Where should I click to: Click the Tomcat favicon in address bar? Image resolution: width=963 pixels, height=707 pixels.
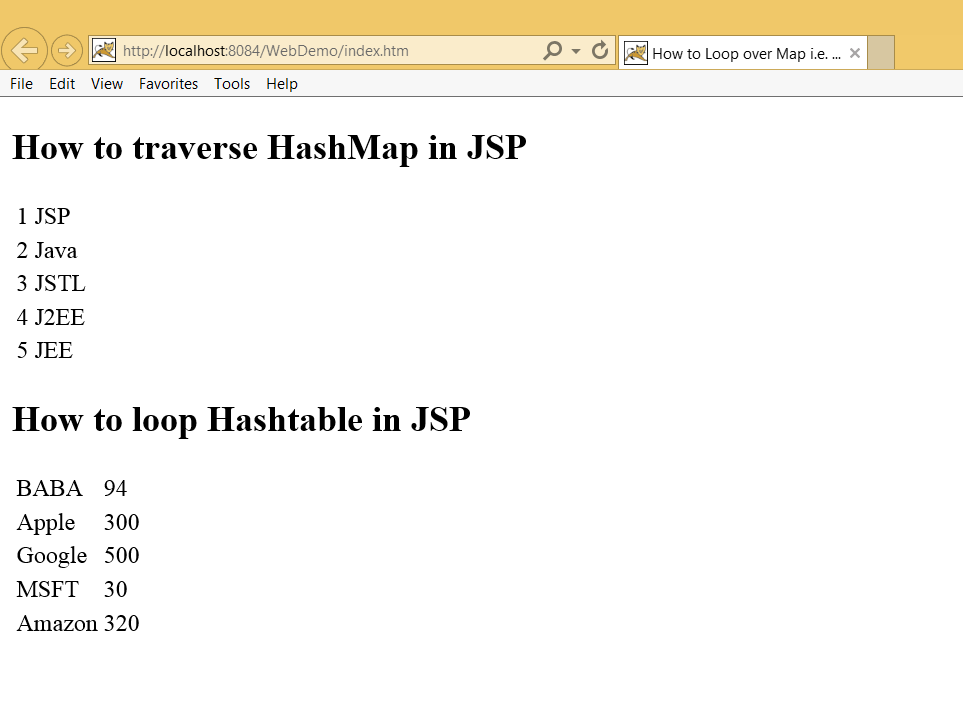(x=104, y=50)
